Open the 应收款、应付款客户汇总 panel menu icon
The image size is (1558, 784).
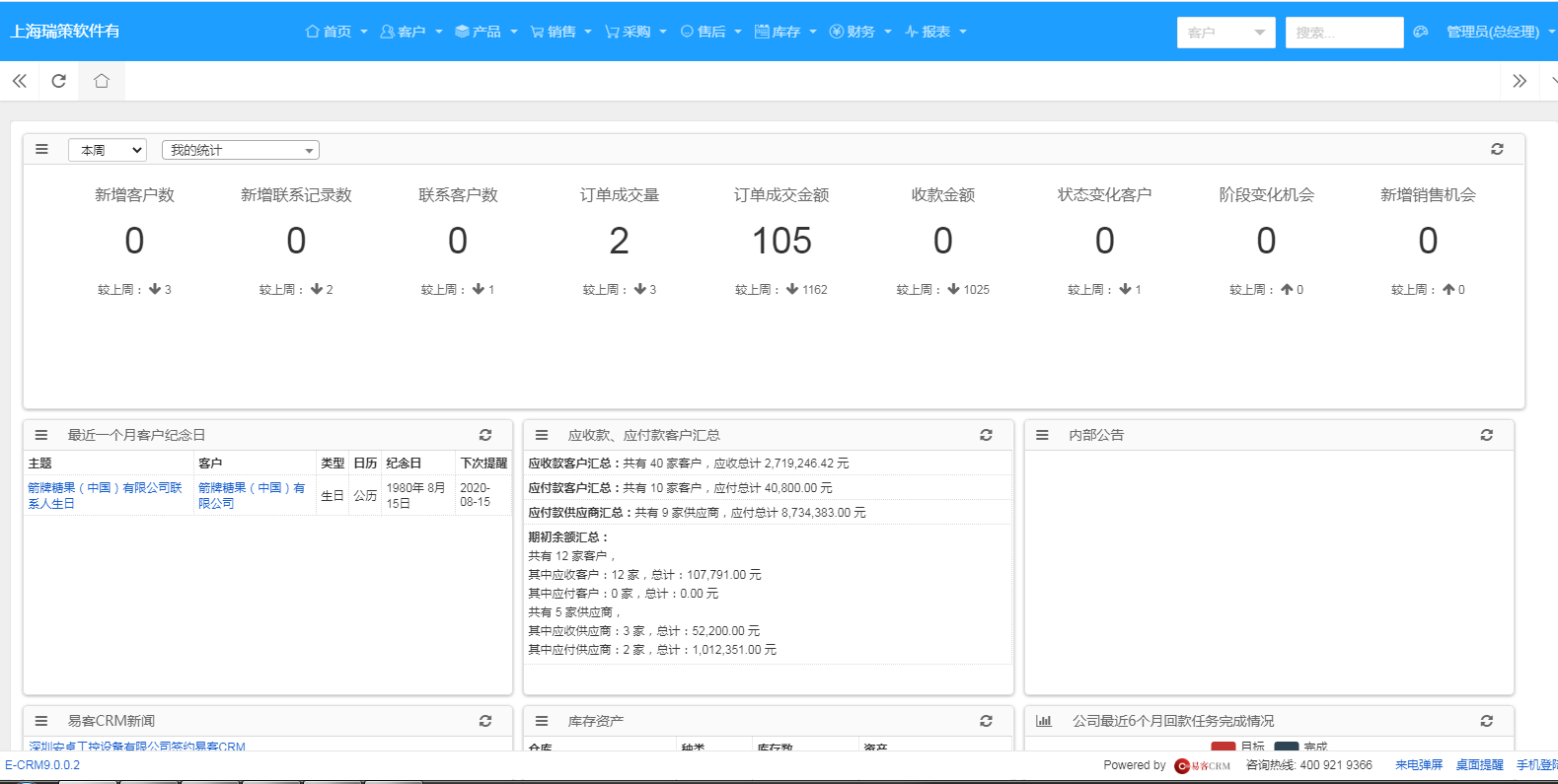tap(542, 435)
